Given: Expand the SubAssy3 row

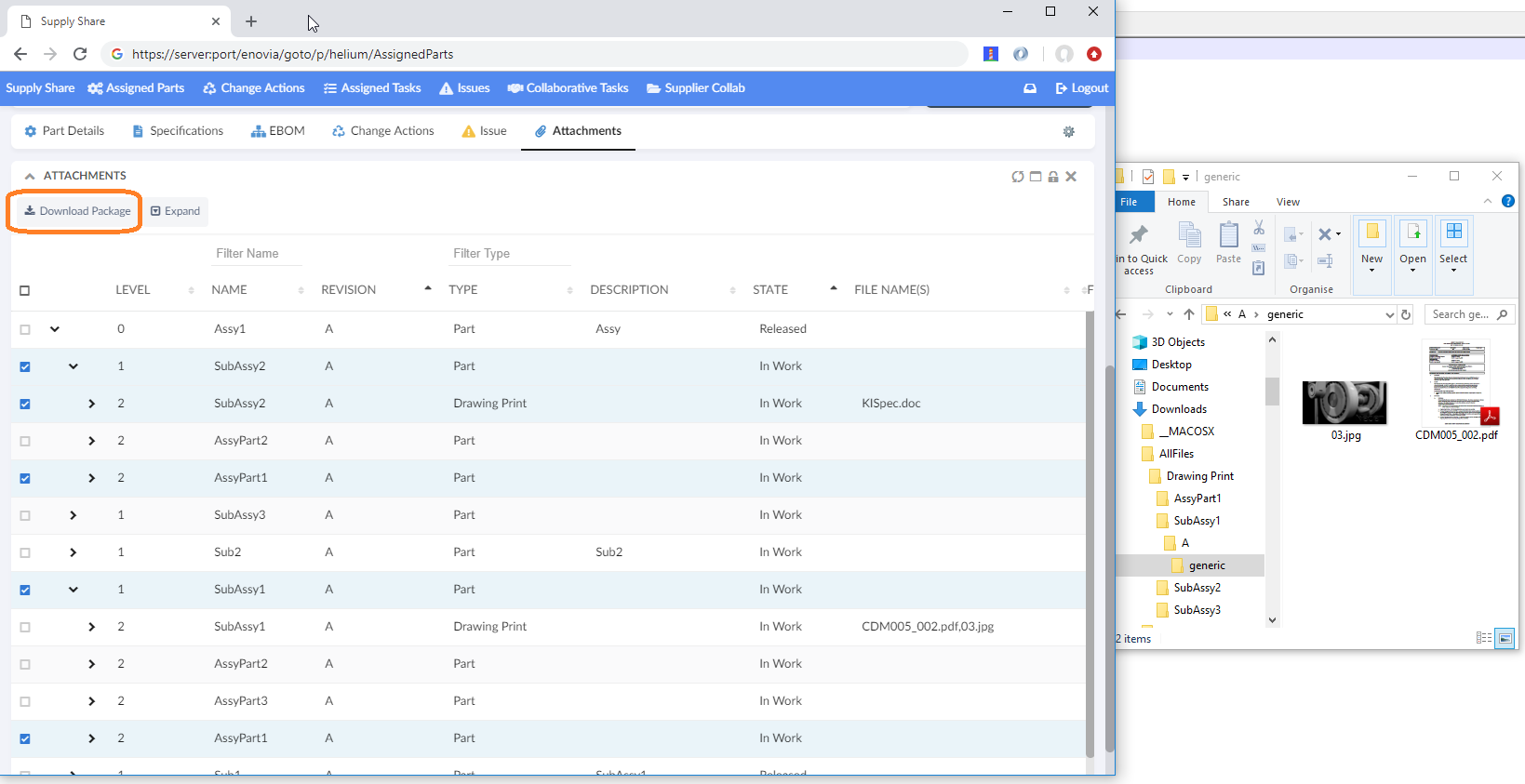Looking at the screenshot, I should coord(74,515).
